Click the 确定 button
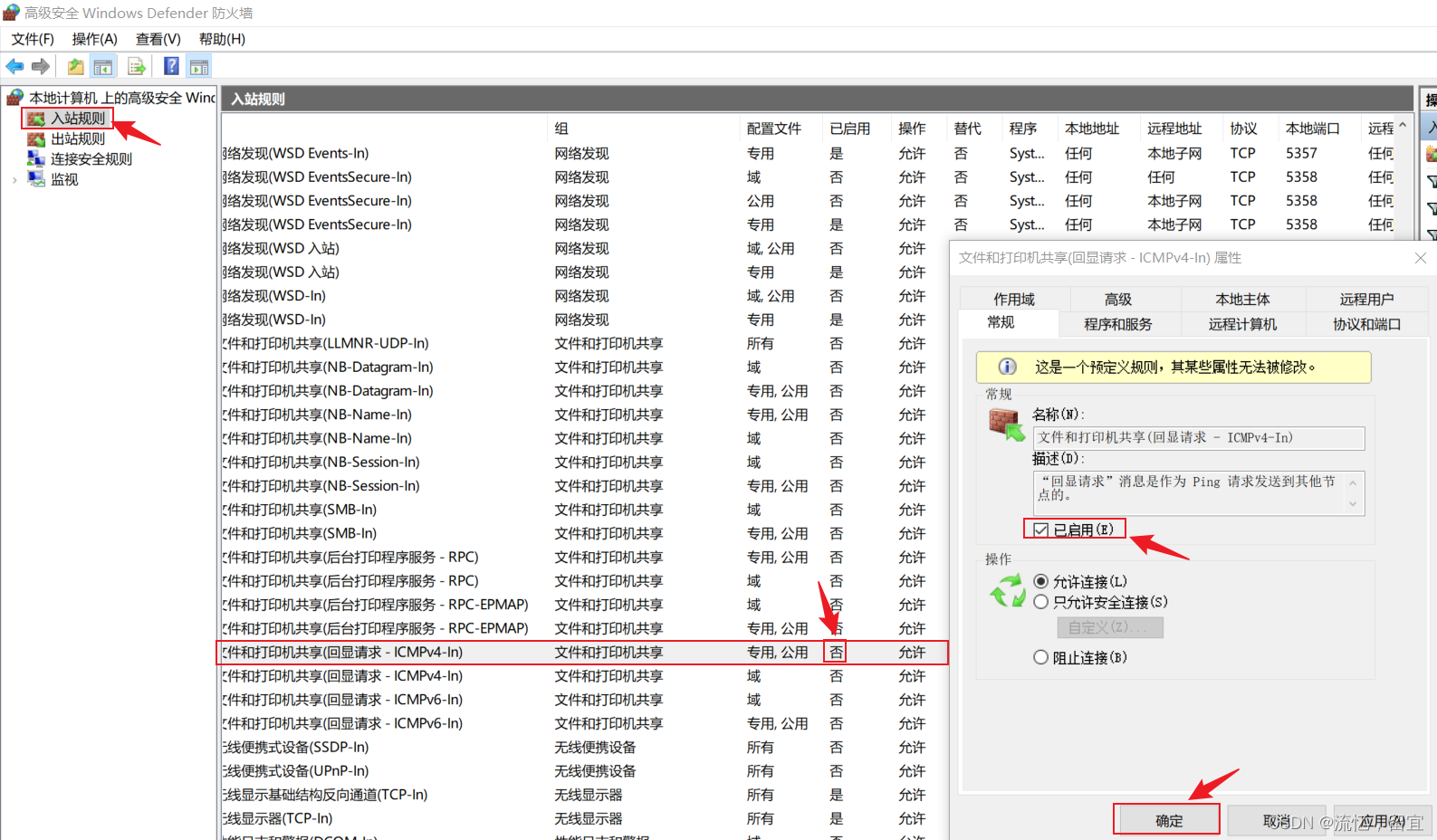Image resolution: width=1437 pixels, height=840 pixels. tap(1169, 820)
